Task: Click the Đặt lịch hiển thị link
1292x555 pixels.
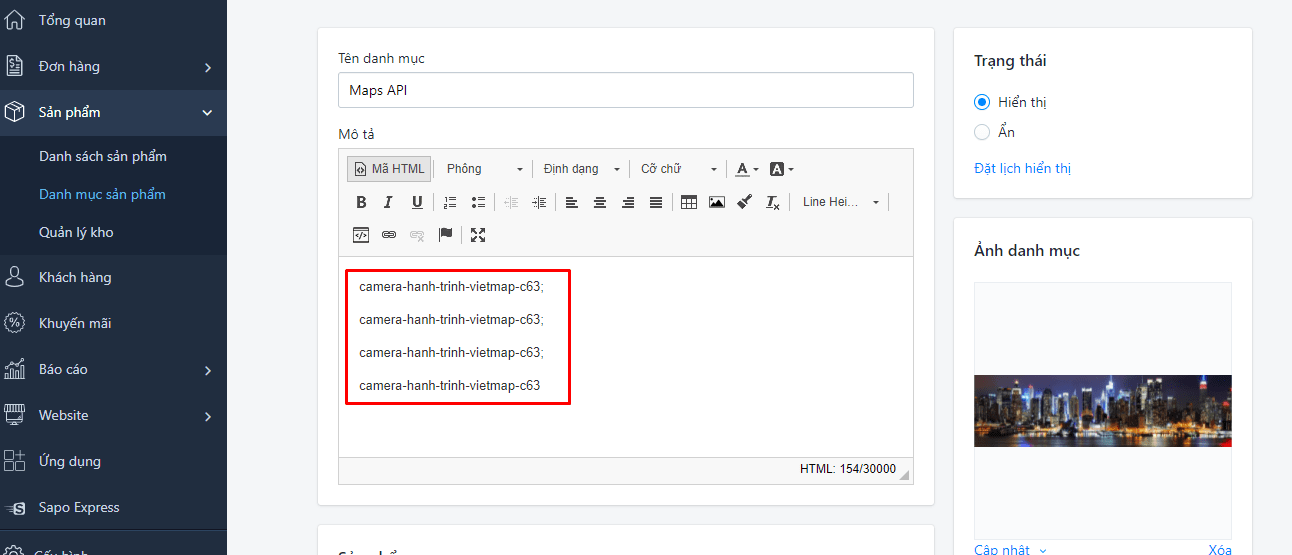Action: [x=1022, y=168]
